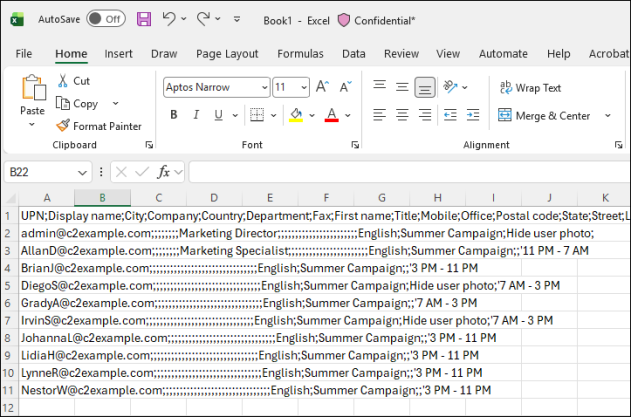Image resolution: width=631 pixels, height=417 pixels.
Task: Toggle Bold formatting
Action: coord(173,115)
